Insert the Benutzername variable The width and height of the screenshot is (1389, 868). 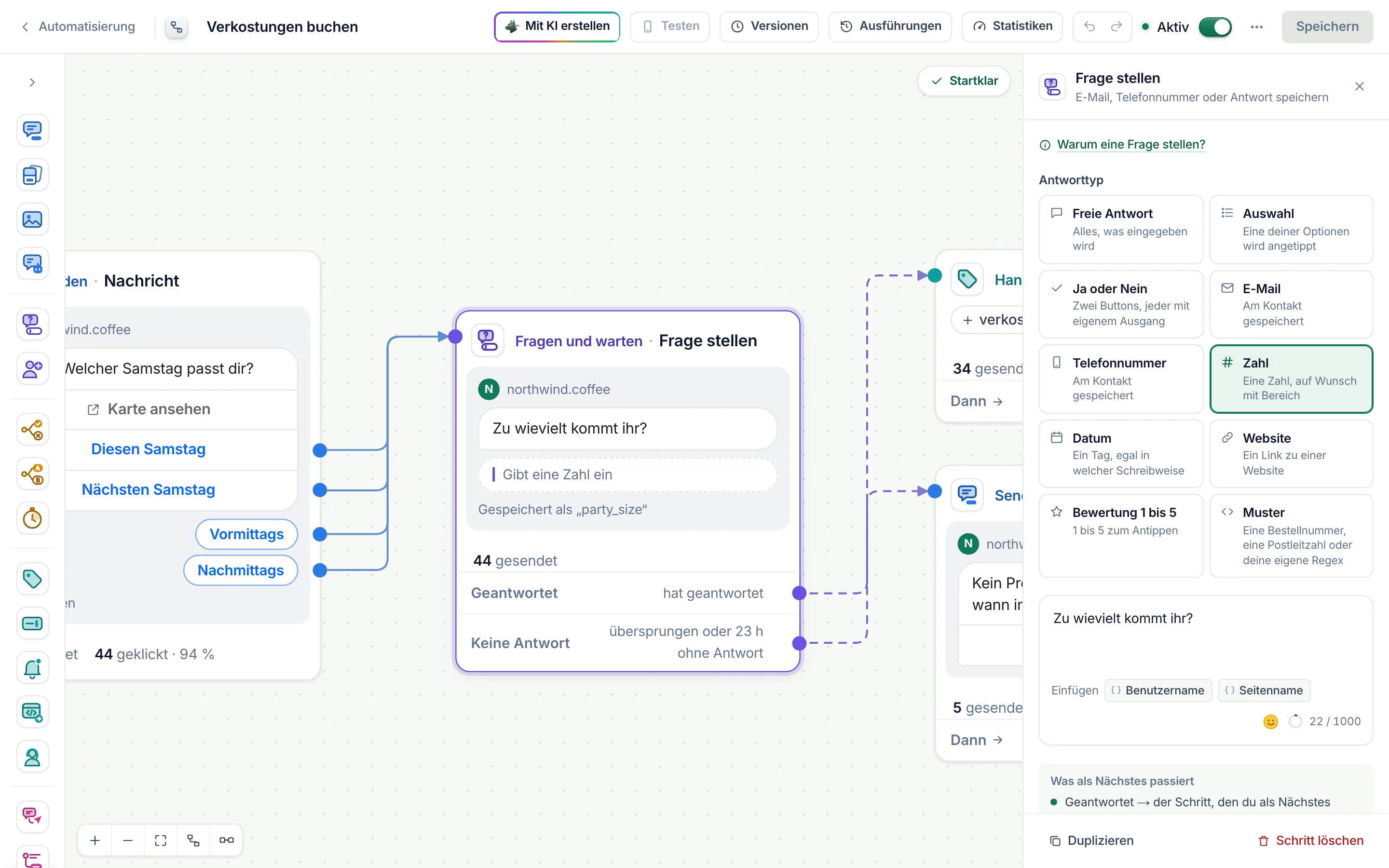point(1158,691)
